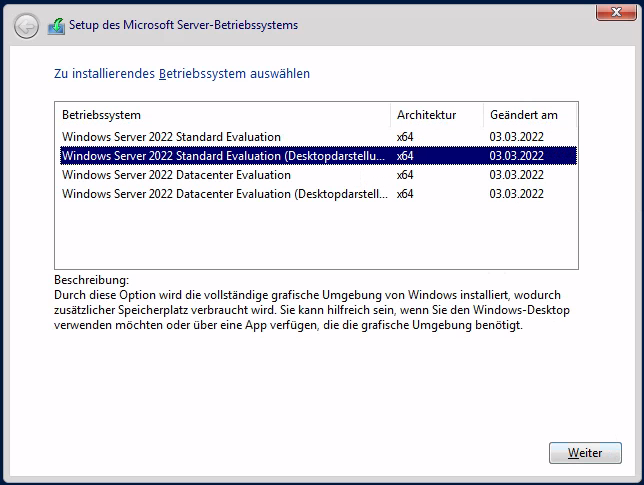Screen dimensions: 644x485
Task: Close the setup window with the red X
Action: pos(616,12)
